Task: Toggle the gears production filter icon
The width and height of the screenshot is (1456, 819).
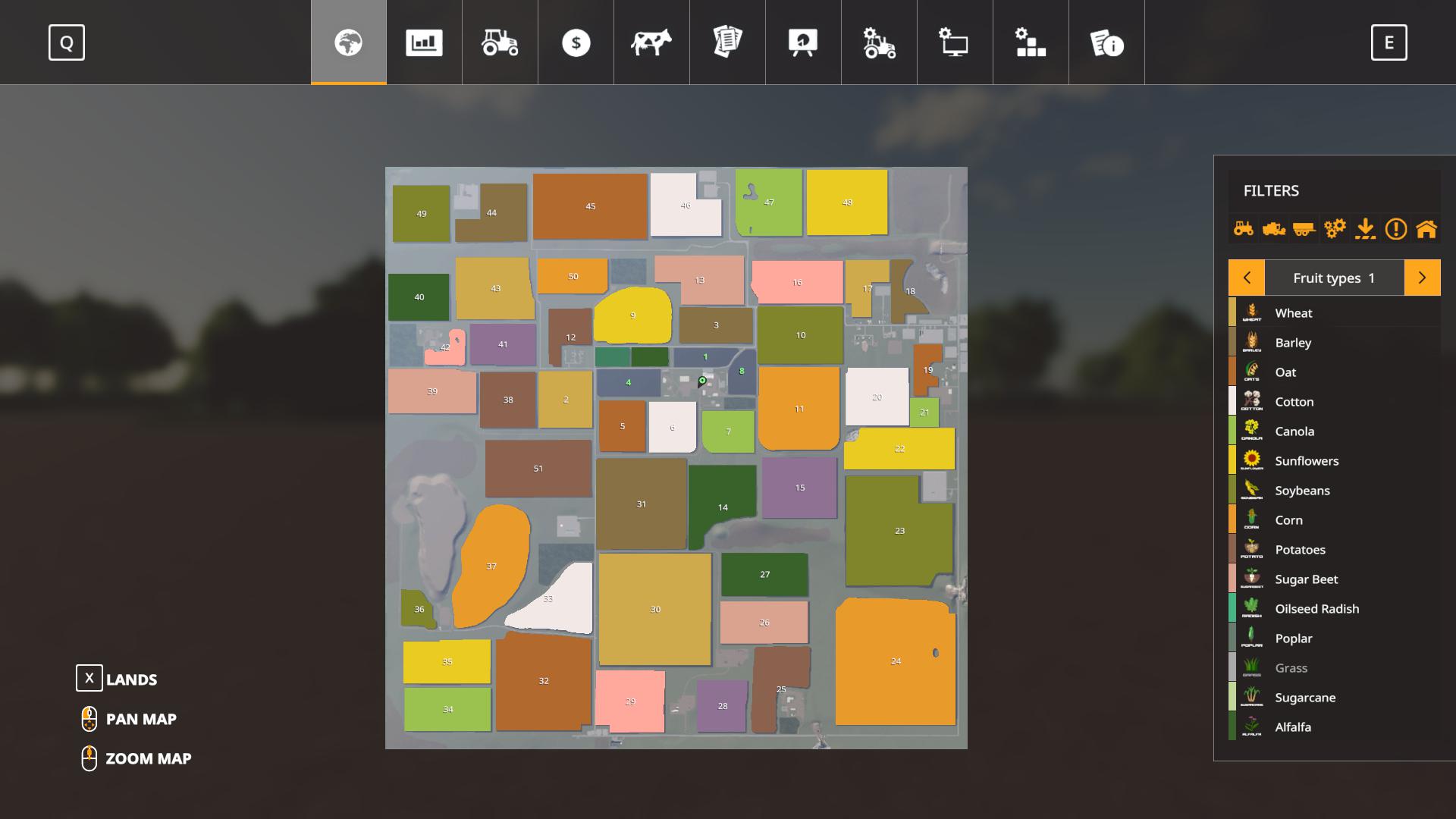Action: [1335, 228]
